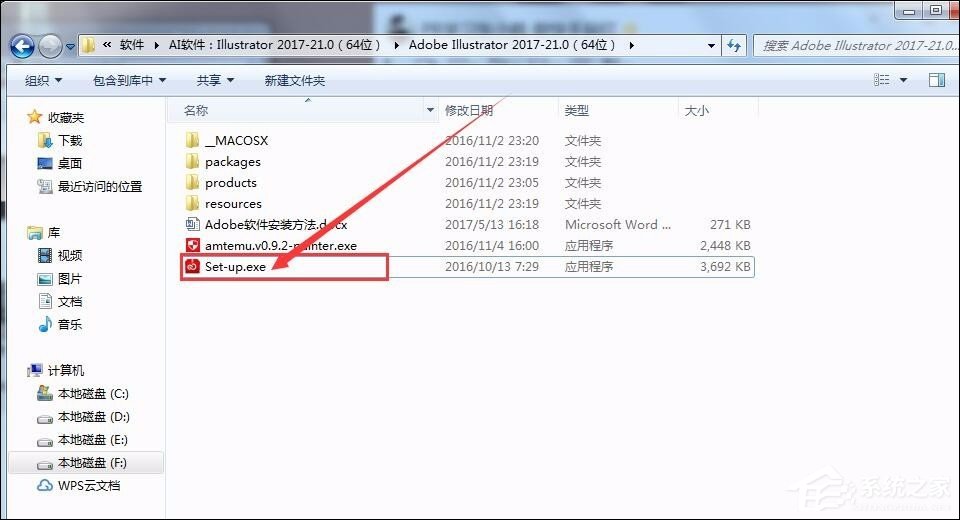Viewport: 960px width, 520px height.
Task: Click the 计算机 computer icon
Action: 35,370
